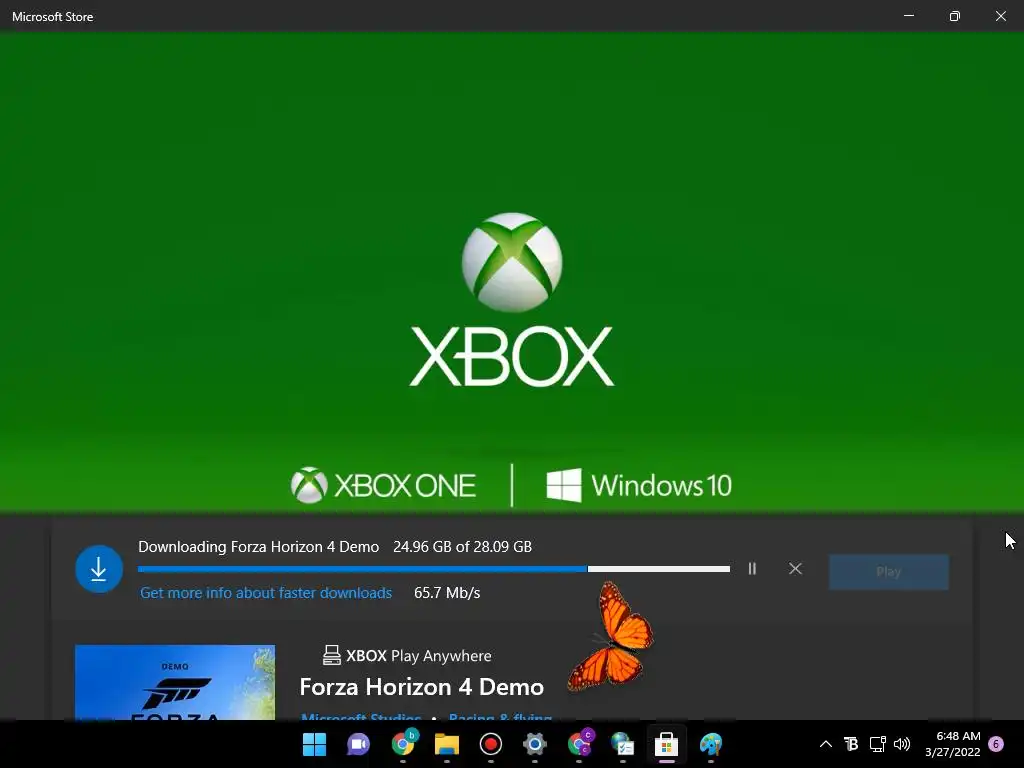
Task: Click the Xbox sphere logo in banner
Action: [x=512, y=262]
